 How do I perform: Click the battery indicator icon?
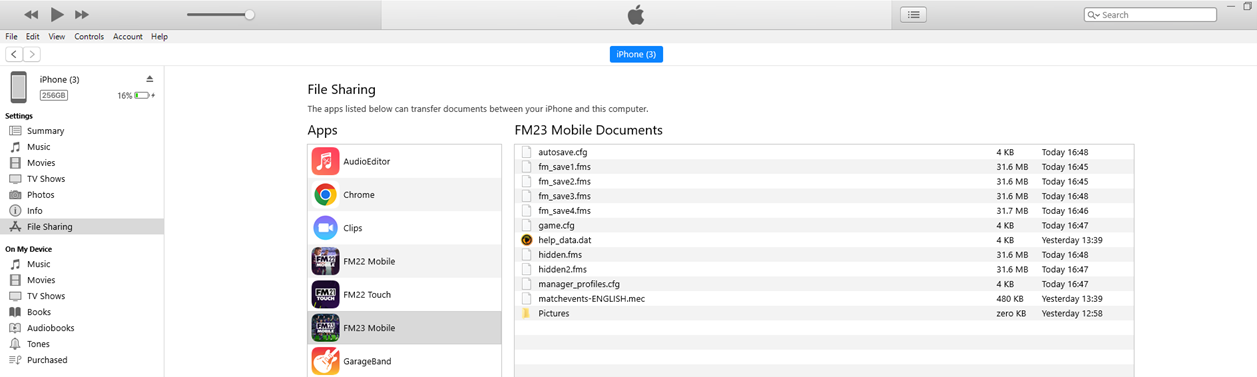(142, 96)
